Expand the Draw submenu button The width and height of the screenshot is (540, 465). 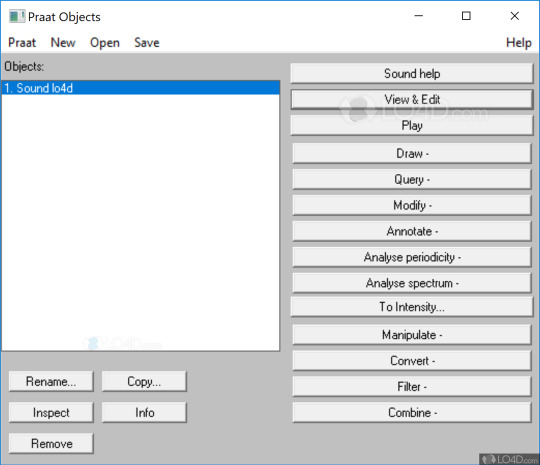pos(412,153)
